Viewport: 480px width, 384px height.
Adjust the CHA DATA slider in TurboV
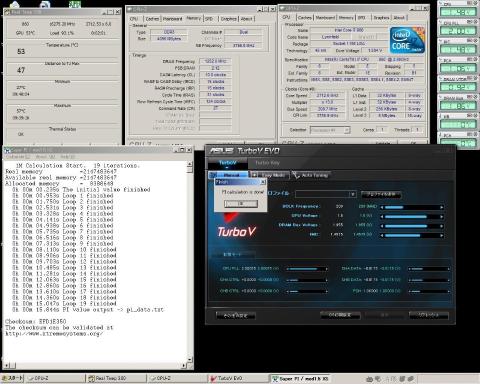click(429, 269)
